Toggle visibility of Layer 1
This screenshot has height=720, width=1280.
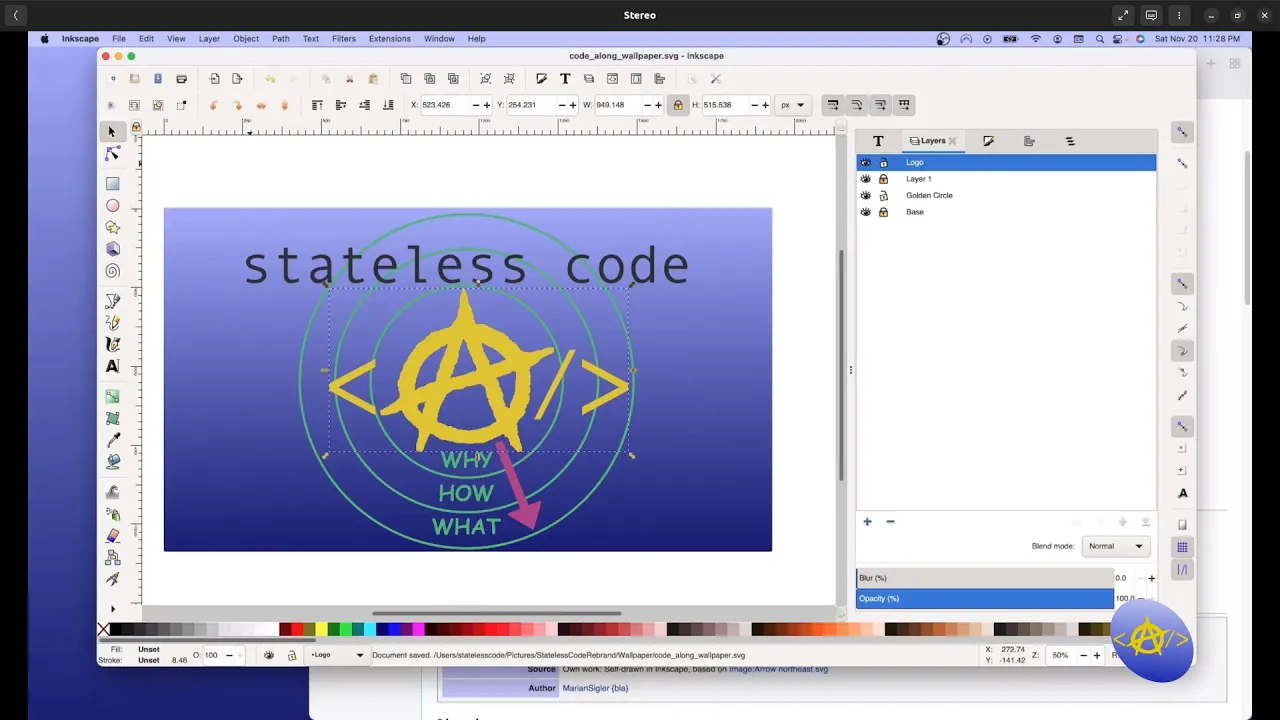866,179
